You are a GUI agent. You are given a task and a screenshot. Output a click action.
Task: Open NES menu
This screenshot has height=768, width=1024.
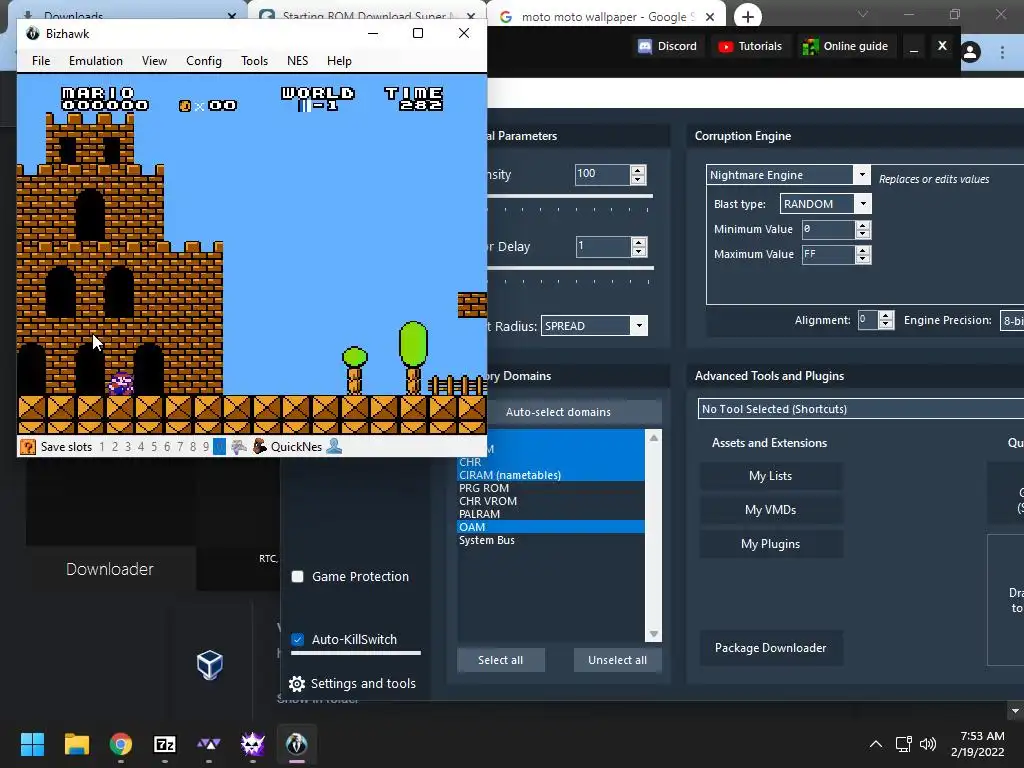click(x=297, y=61)
